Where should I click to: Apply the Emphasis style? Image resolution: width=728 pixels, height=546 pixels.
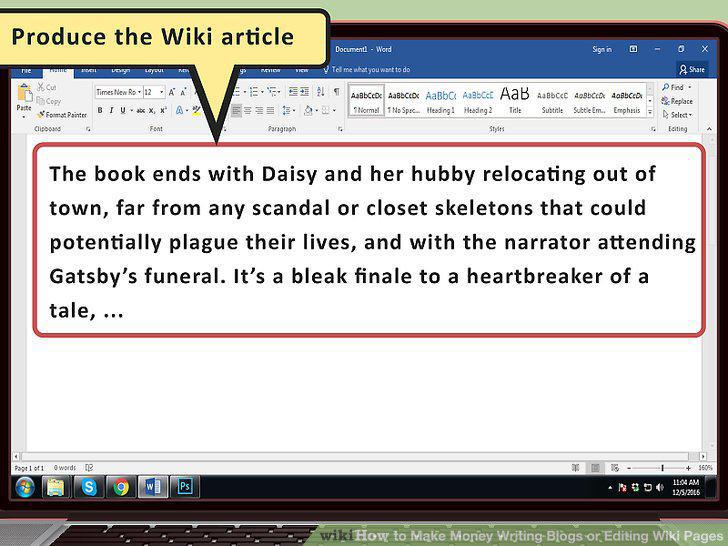(626, 101)
